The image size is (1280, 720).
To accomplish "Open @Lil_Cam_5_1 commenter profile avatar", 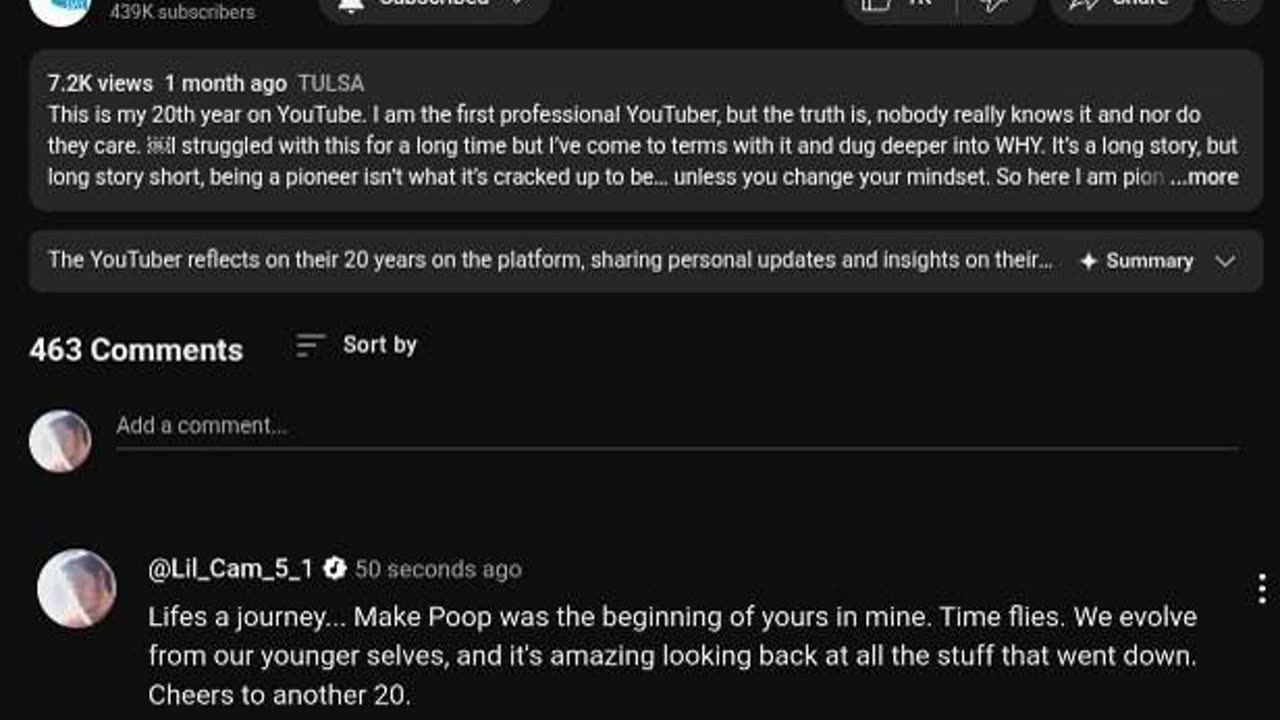I will click(76, 588).
